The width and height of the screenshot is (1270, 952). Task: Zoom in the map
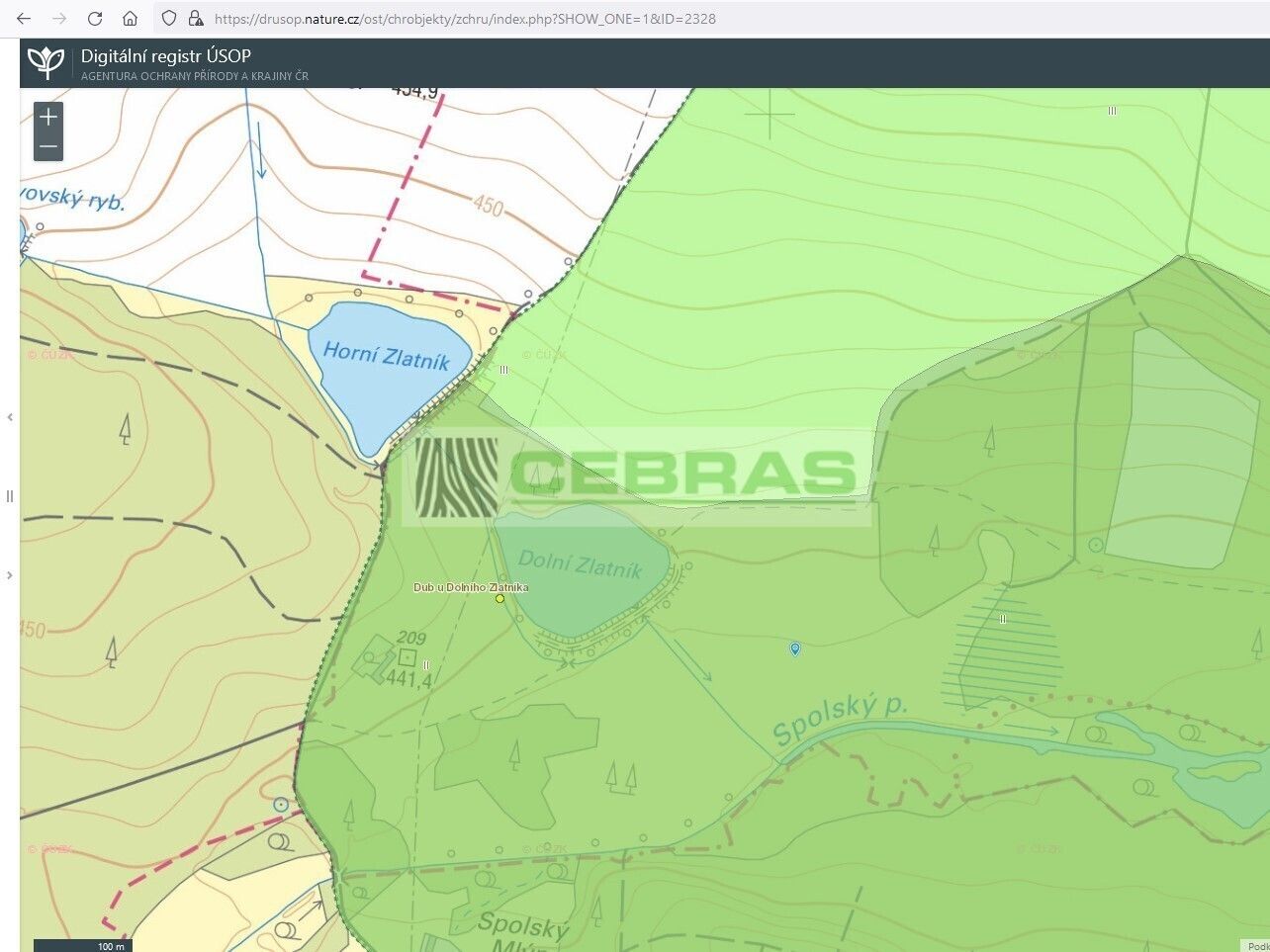click(48, 117)
